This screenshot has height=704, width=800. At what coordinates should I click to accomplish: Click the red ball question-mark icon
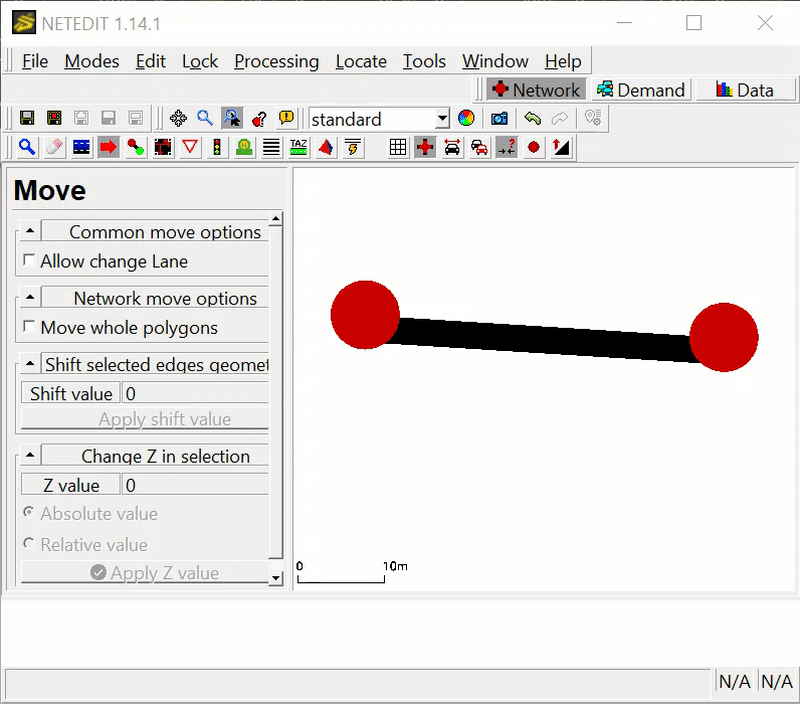click(x=259, y=118)
